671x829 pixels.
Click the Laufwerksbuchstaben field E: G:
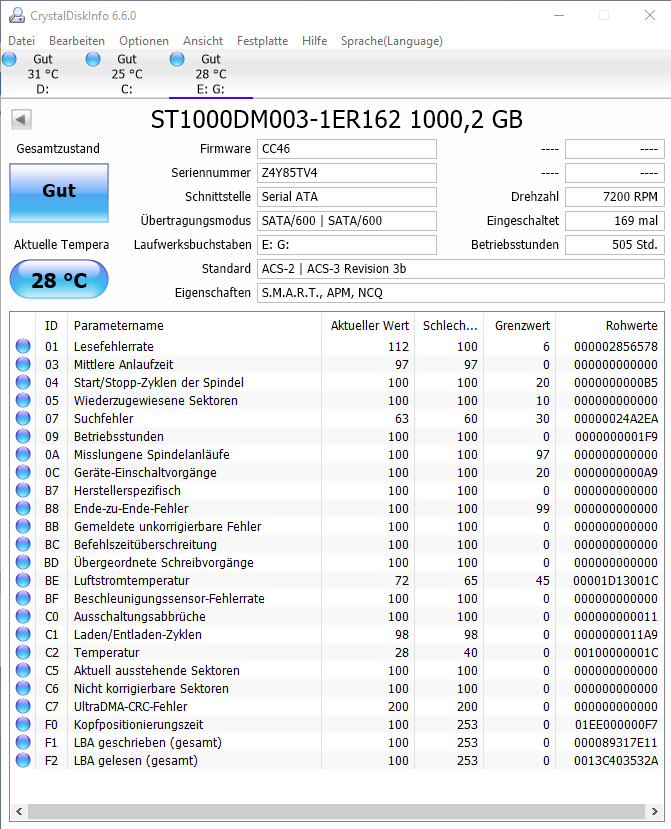tap(347, 245)
